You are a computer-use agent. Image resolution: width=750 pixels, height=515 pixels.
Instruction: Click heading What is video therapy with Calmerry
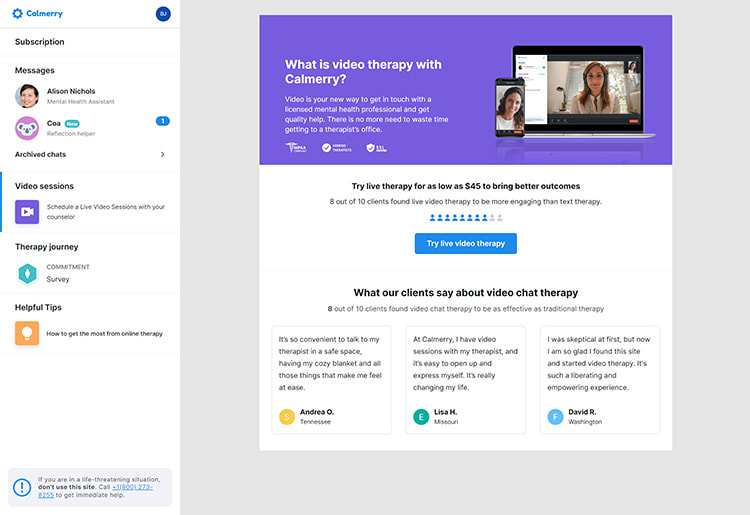364,72
